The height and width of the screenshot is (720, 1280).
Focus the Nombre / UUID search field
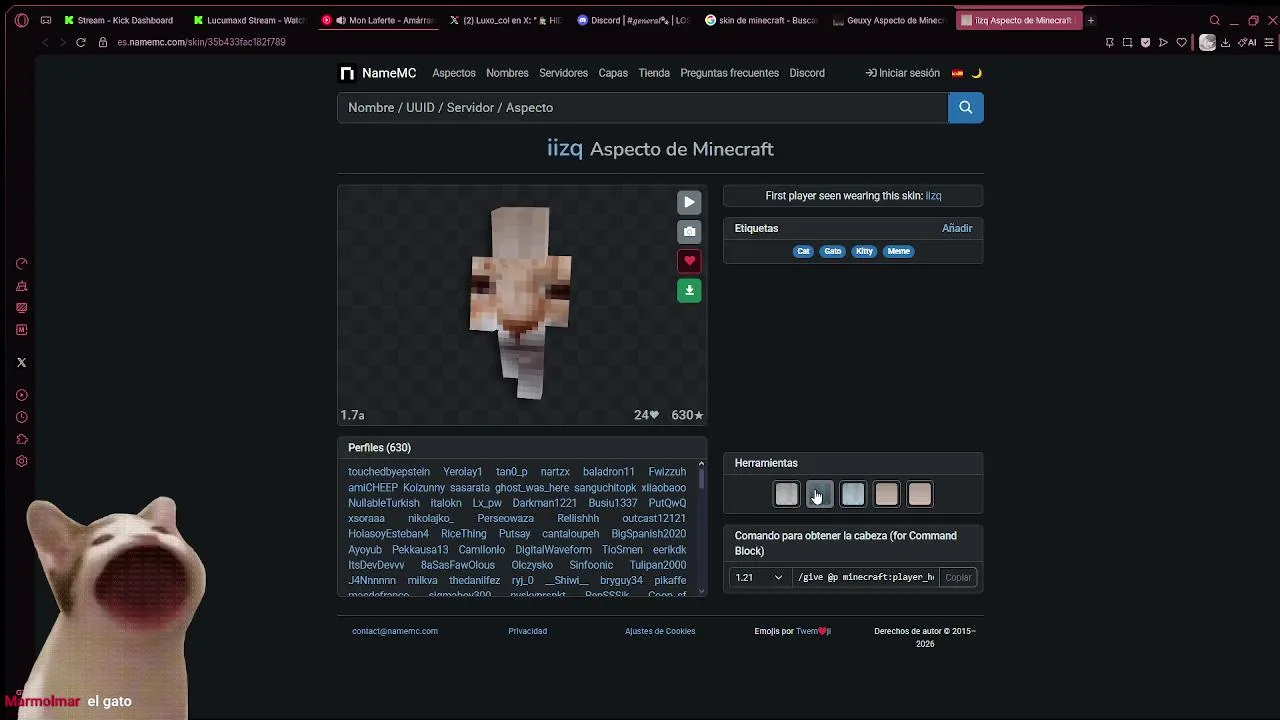click(x=642, y=107)
